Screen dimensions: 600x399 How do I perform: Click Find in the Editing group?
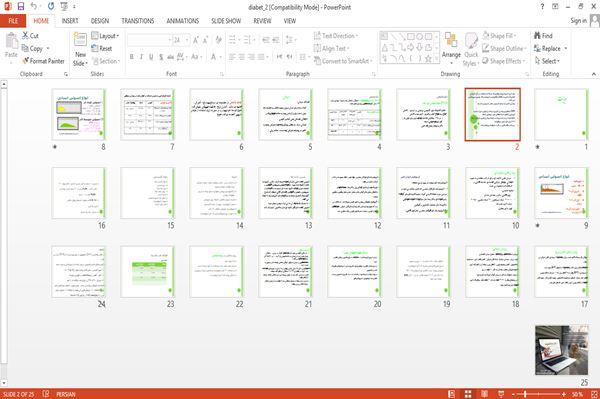coord(543,36)
